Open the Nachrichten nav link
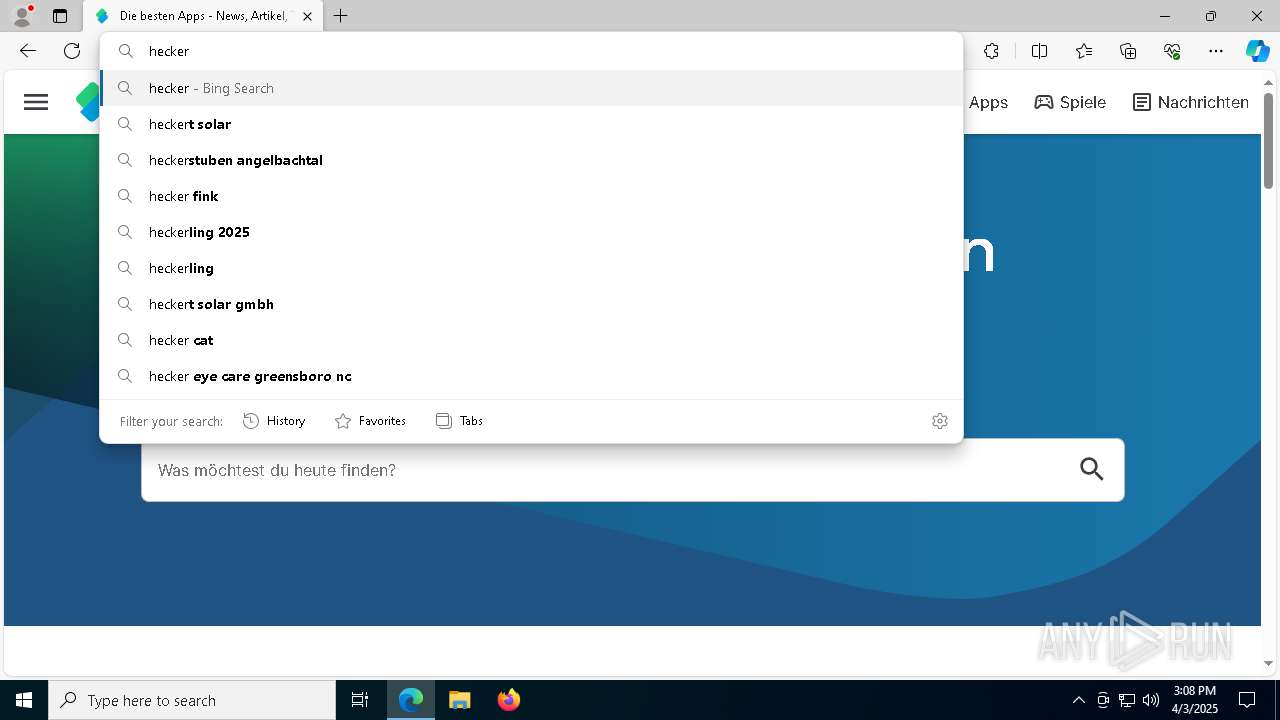This screenshot has height=720, width=1280. point(1191,102)
